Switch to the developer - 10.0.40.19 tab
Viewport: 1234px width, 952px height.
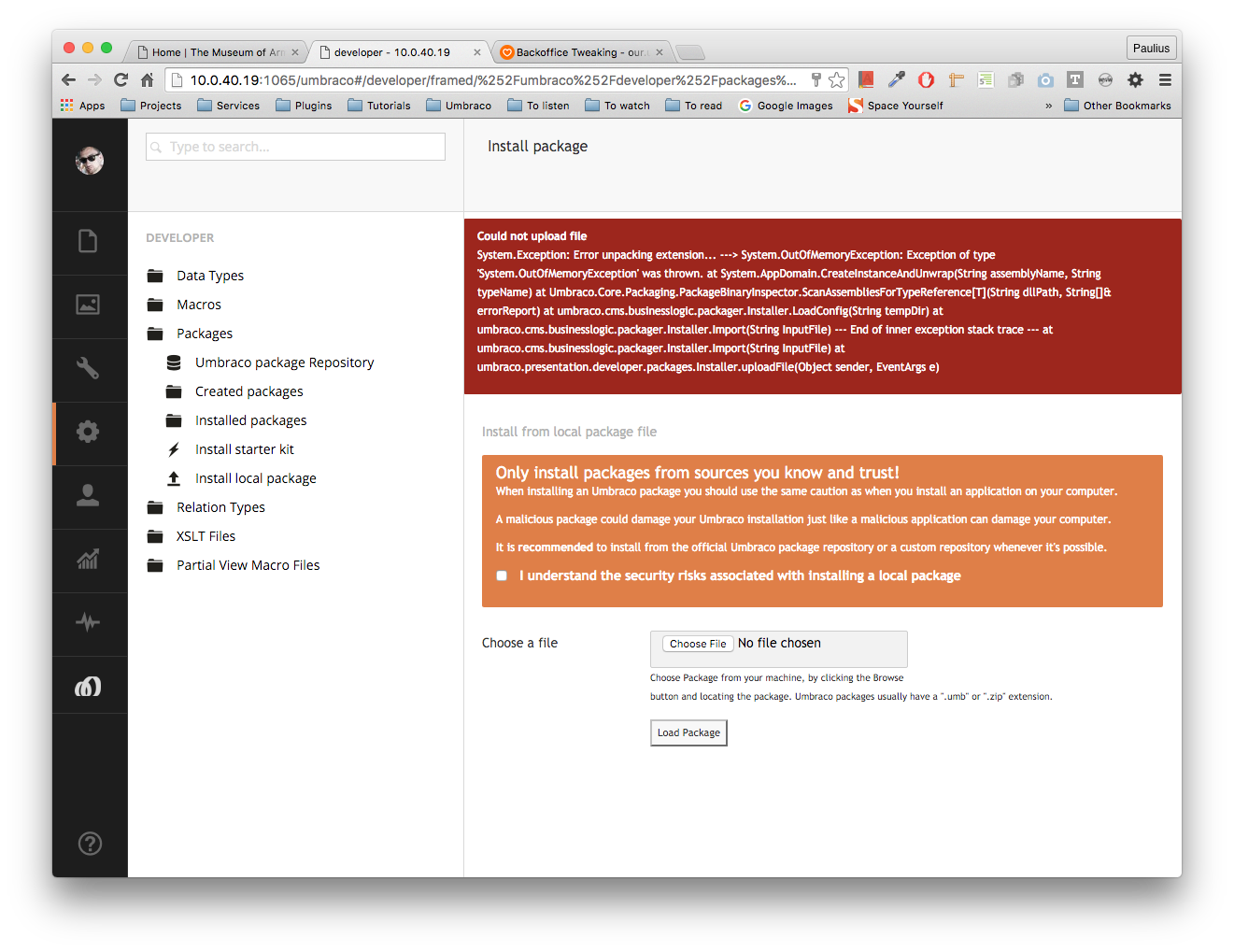coord(392,52)
